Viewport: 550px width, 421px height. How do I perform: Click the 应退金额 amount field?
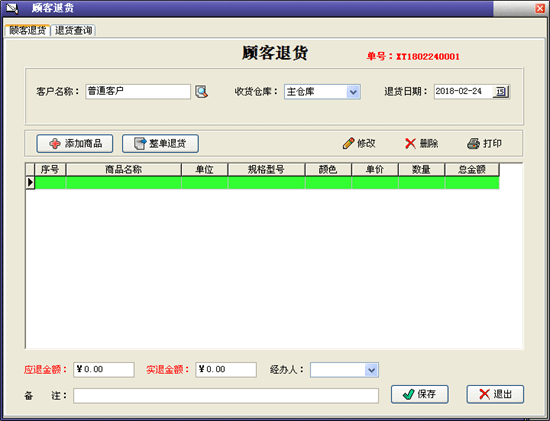104,370
